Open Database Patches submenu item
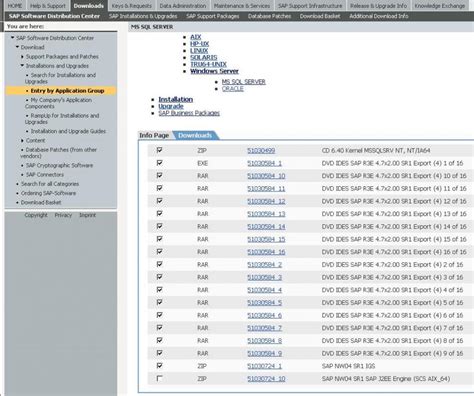The height and width of the screenshot is (396, 474). click(269, 16)
